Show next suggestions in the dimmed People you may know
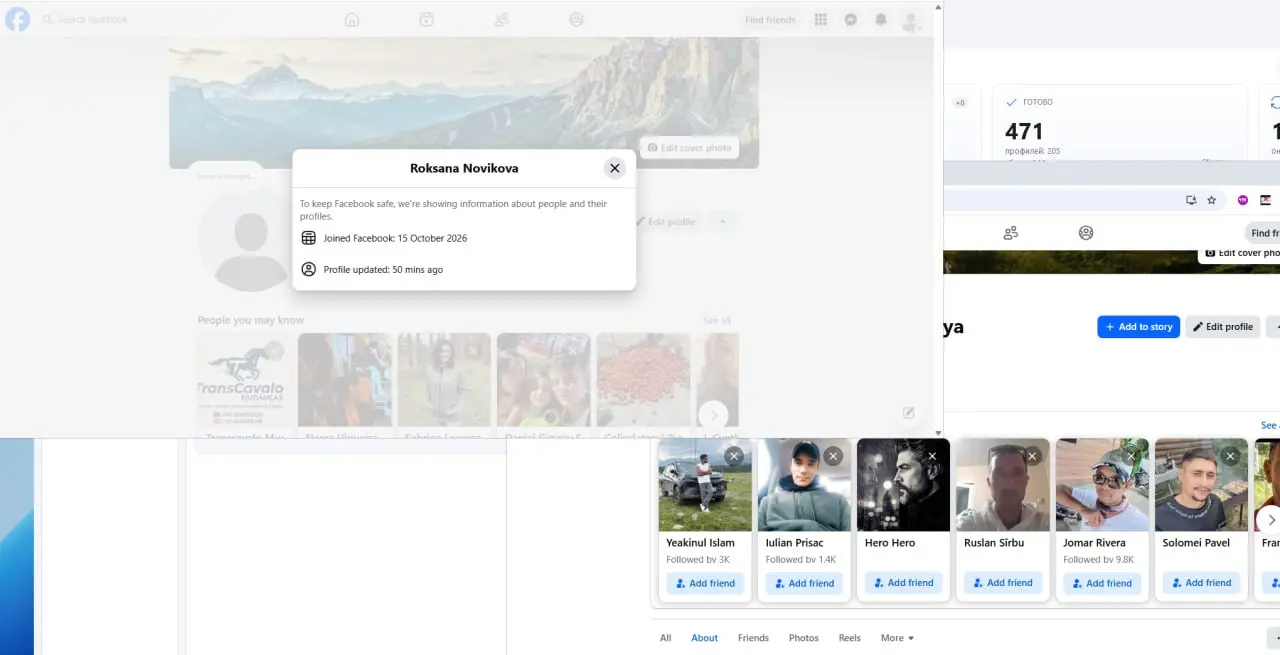The image size is (1280, 655). click(x=713, y=414)
